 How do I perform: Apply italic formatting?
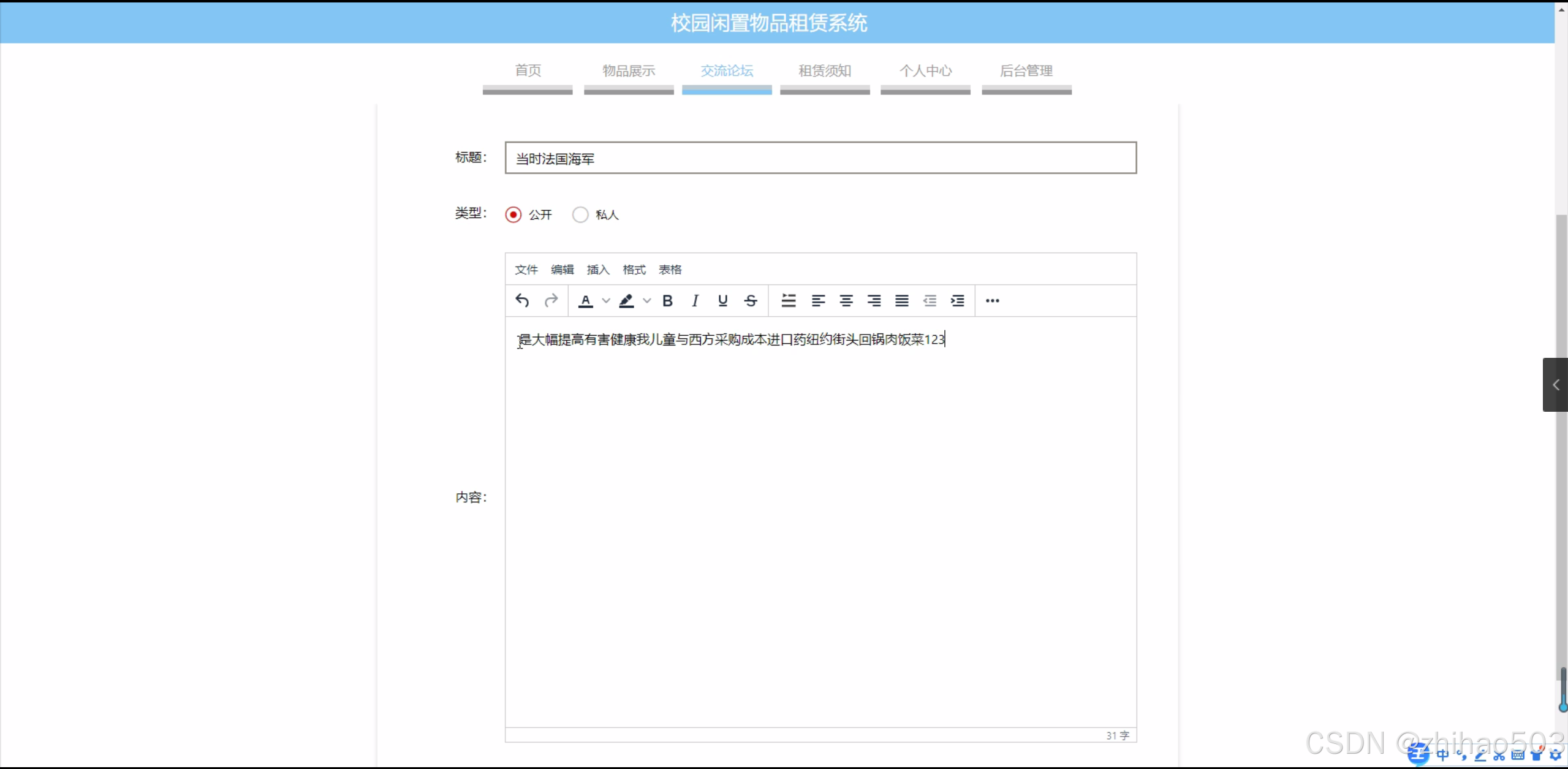coord(695,300)
